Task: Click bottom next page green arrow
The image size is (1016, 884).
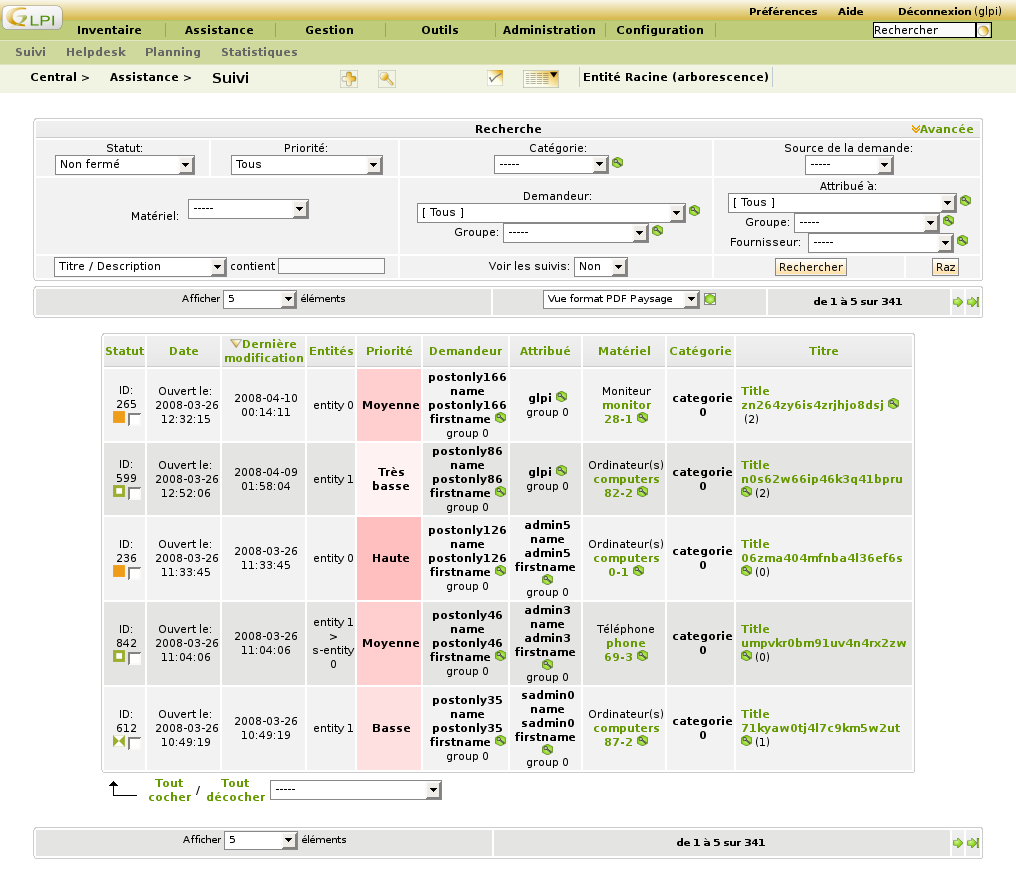Action: [958, 843]
